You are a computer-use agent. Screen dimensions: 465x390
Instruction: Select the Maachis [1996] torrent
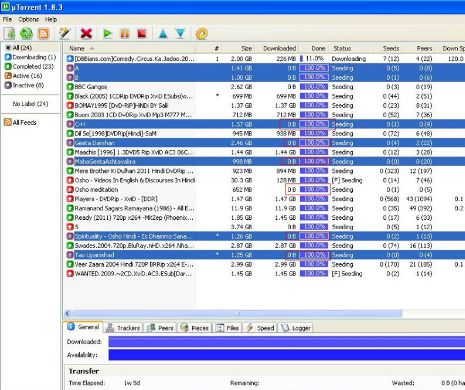click(x=264, y=152)
